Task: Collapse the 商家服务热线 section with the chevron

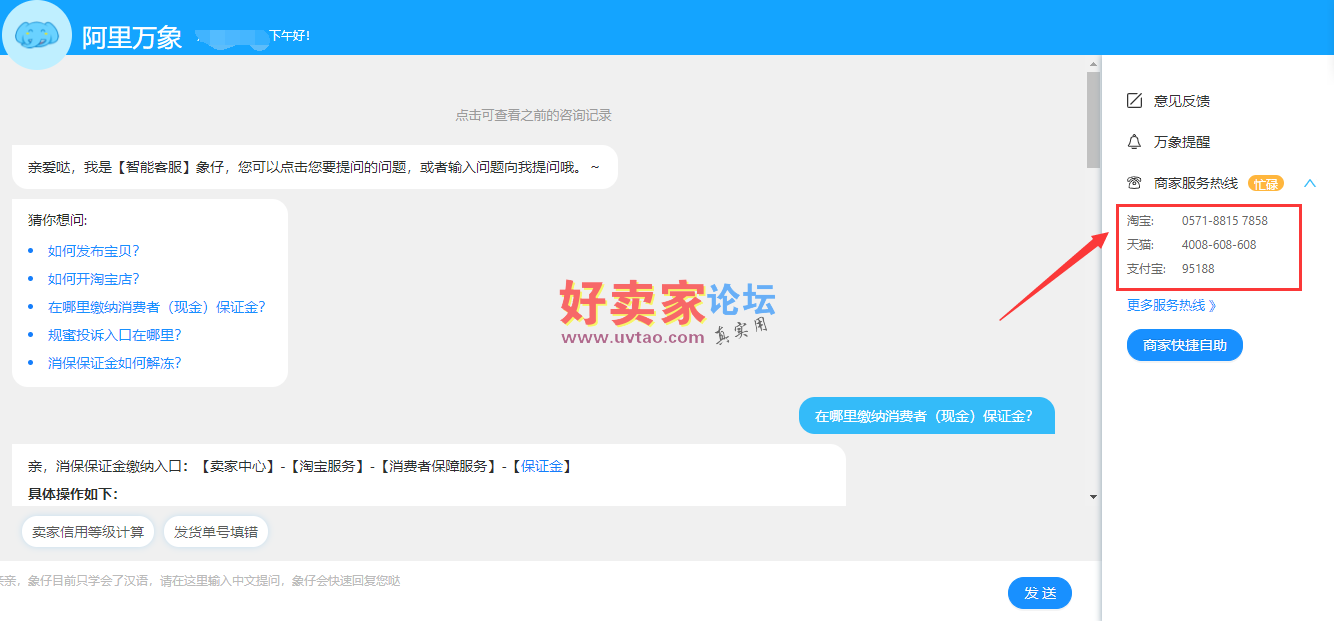Action: 1310,183
